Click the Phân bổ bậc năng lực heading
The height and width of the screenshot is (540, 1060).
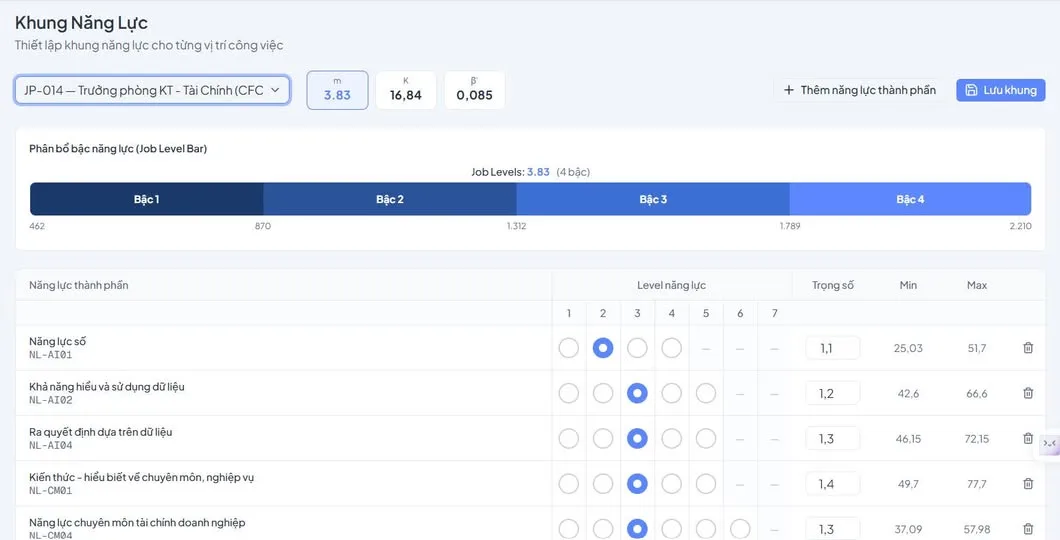pos(118,149)
